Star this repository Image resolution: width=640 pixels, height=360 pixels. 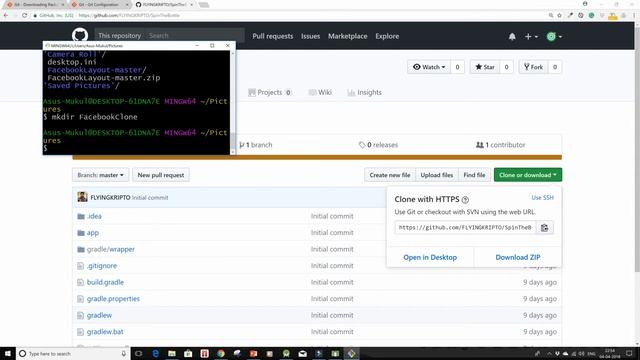point(485,67)
